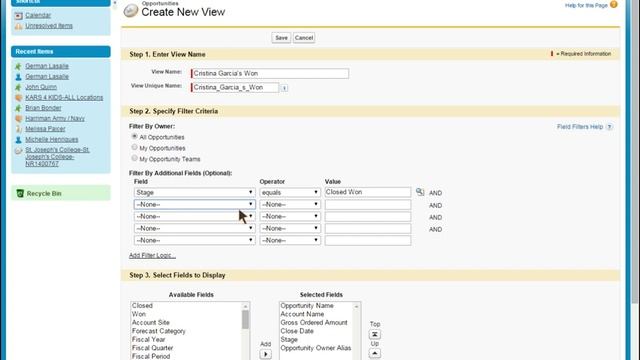Click the View Name input field

pos(270,73)
